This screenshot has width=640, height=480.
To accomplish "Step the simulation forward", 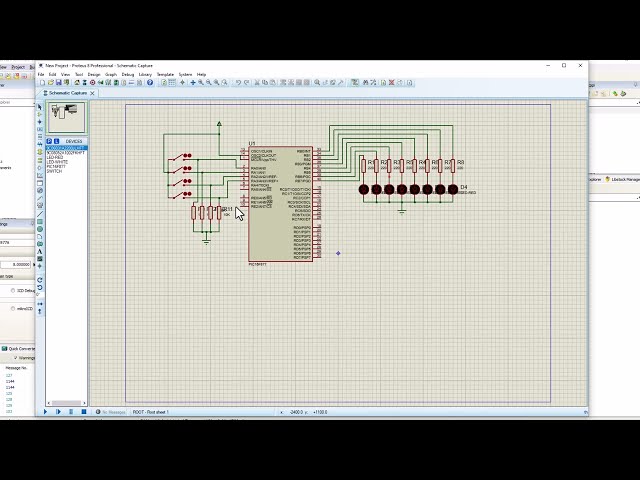I will [x=58, y=412].
